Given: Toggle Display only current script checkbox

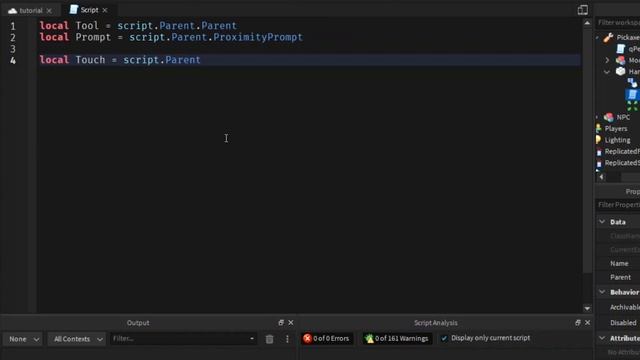Looking at the screenshot, I should [444, 338].
